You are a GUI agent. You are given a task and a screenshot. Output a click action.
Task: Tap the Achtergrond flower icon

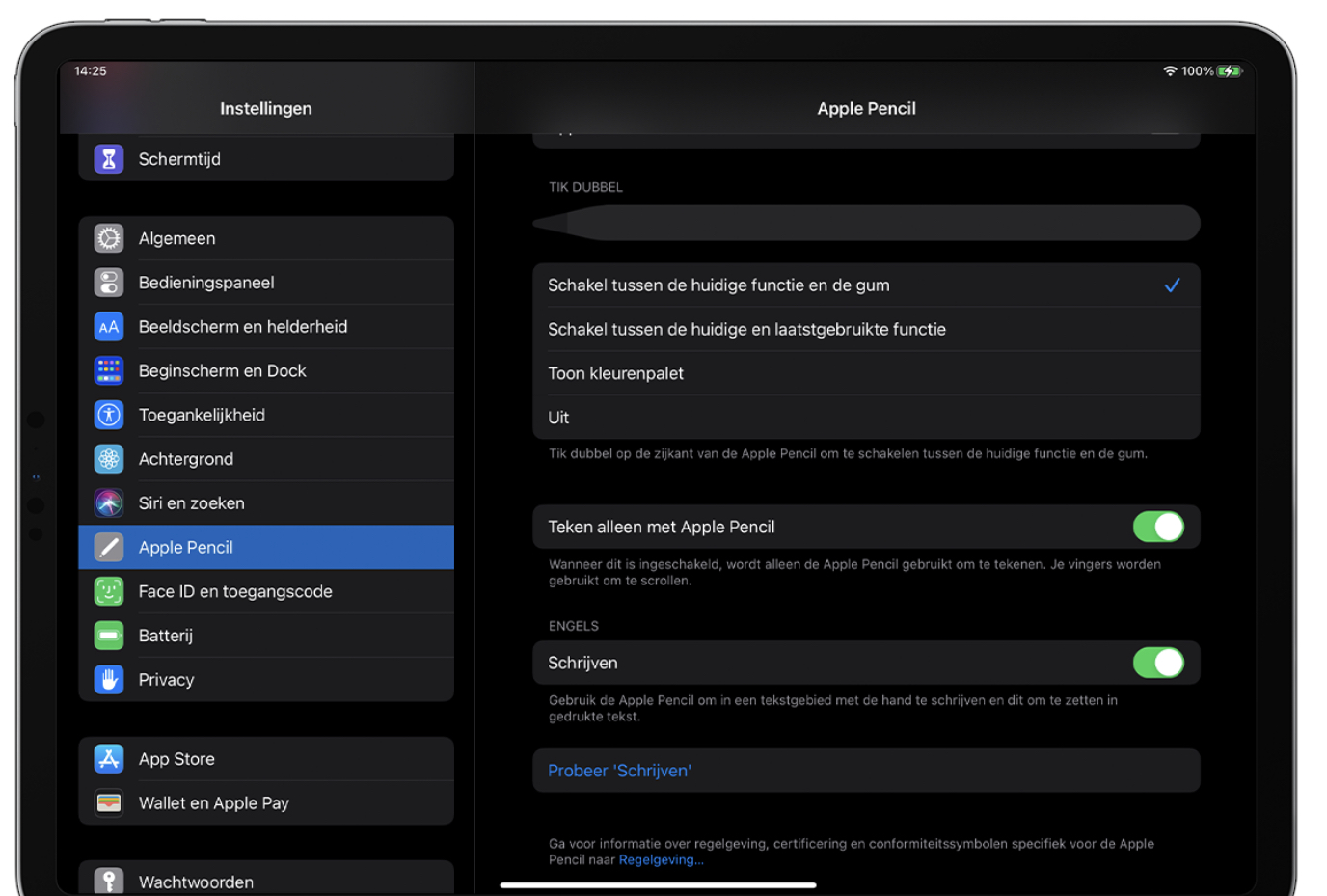[109, 459]
